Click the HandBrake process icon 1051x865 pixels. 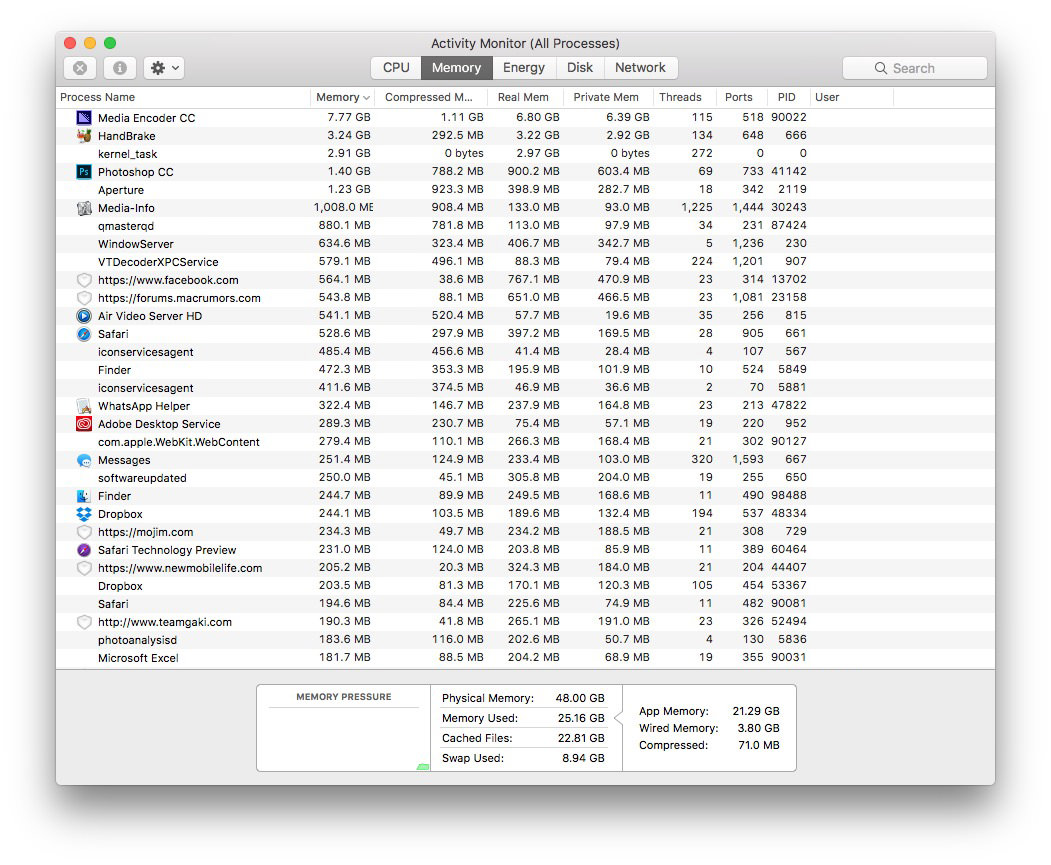coord(84,136)
